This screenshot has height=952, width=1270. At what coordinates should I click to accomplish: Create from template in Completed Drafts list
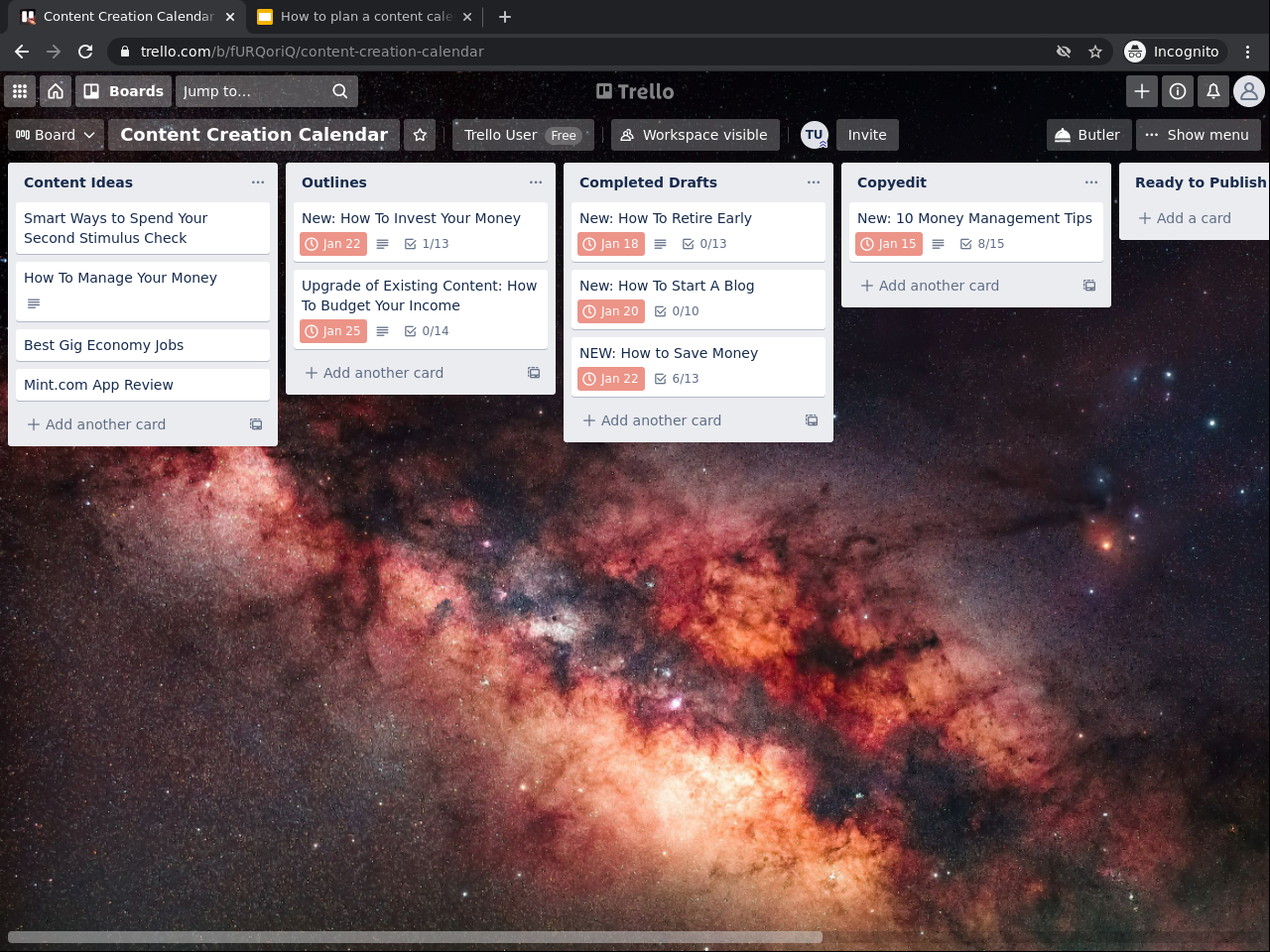pos(812,420)
